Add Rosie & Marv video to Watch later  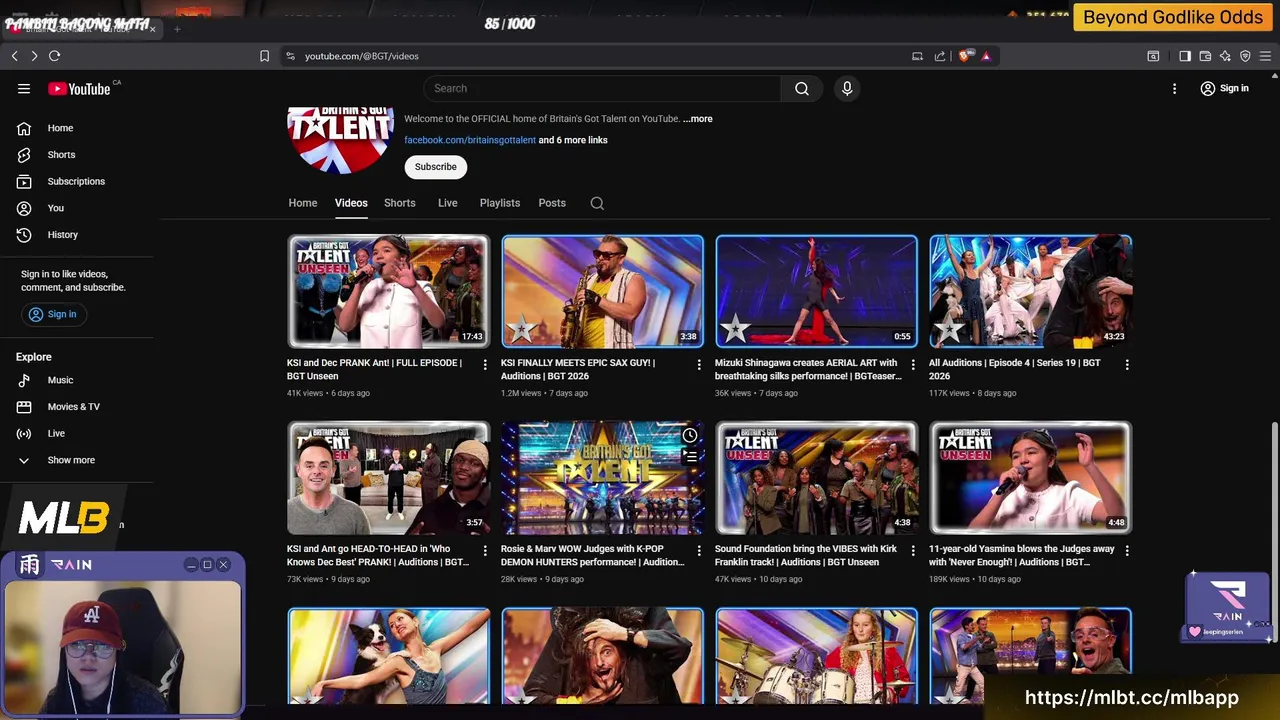689,436
